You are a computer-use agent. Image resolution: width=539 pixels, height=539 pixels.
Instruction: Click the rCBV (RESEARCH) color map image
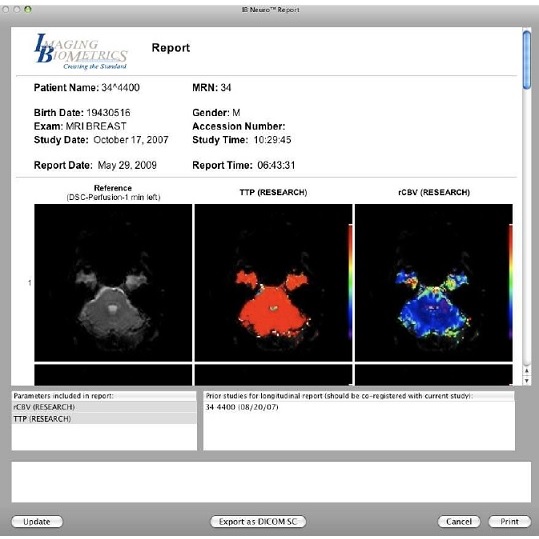pos(434,283)
